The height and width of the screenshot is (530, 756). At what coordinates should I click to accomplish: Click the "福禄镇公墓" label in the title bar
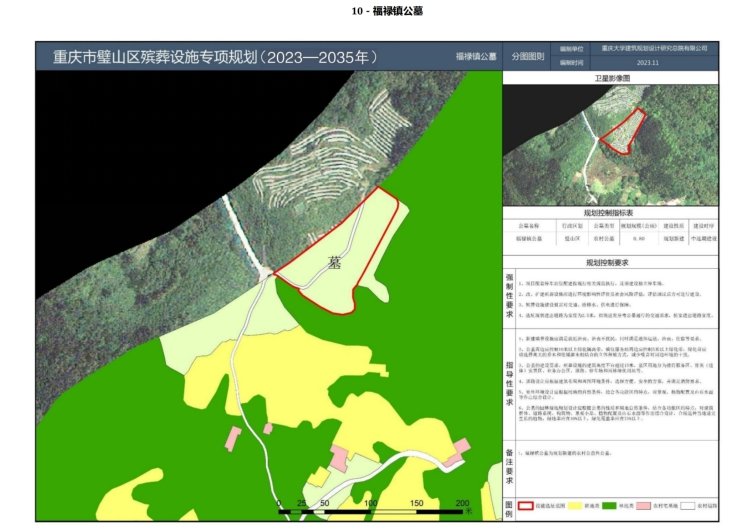click(x=476, y=56)
